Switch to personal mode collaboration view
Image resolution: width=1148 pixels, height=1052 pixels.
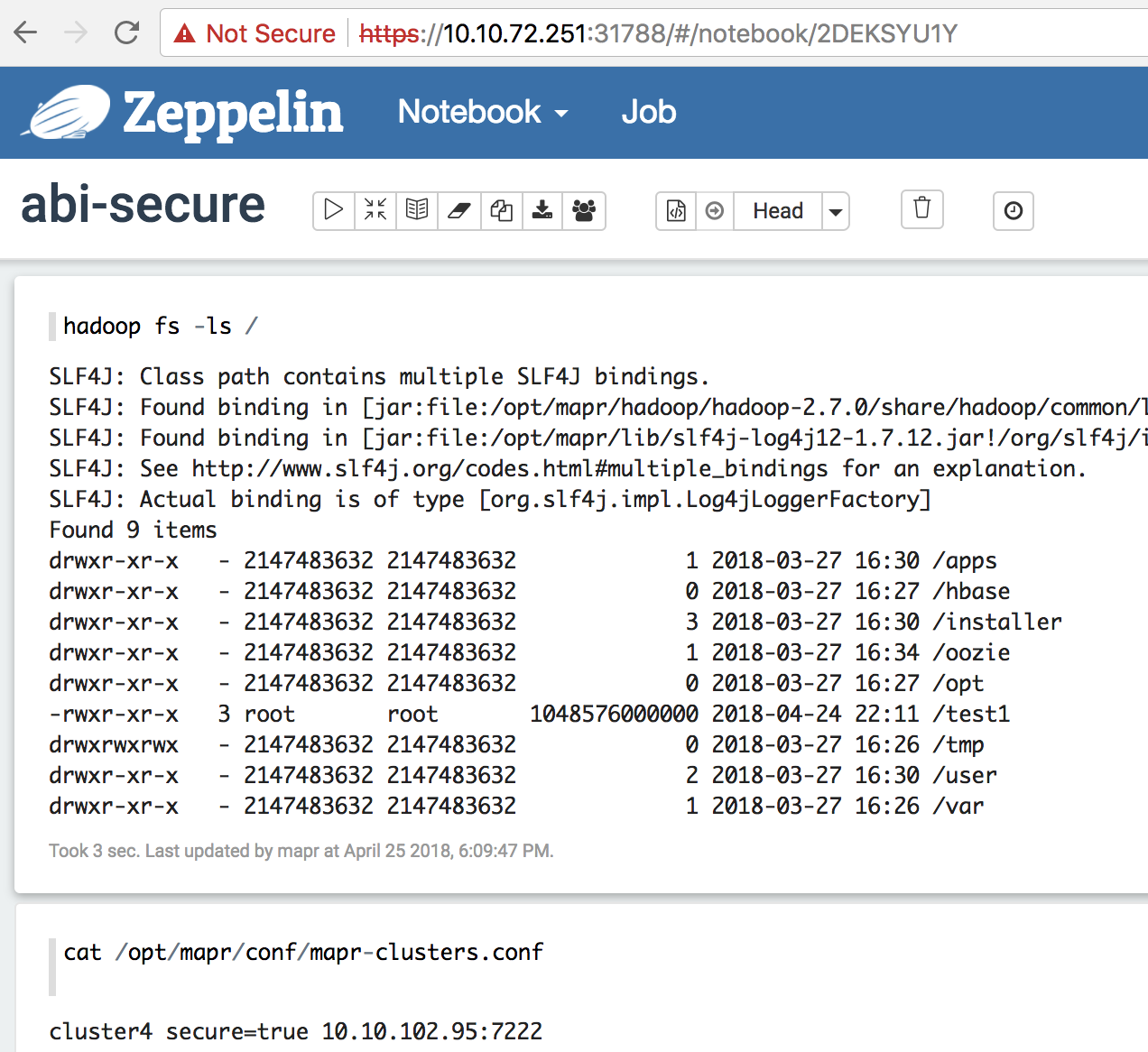point(584,210)
